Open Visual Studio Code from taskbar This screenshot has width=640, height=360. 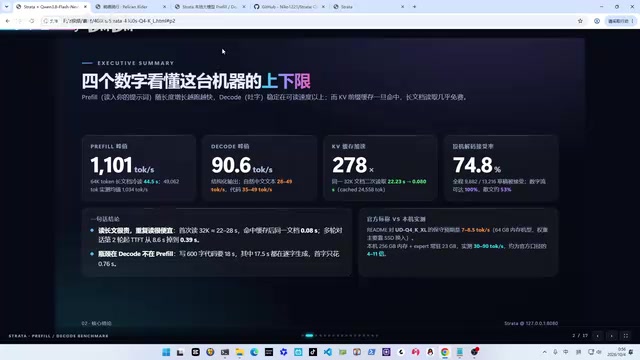(328, 352)
